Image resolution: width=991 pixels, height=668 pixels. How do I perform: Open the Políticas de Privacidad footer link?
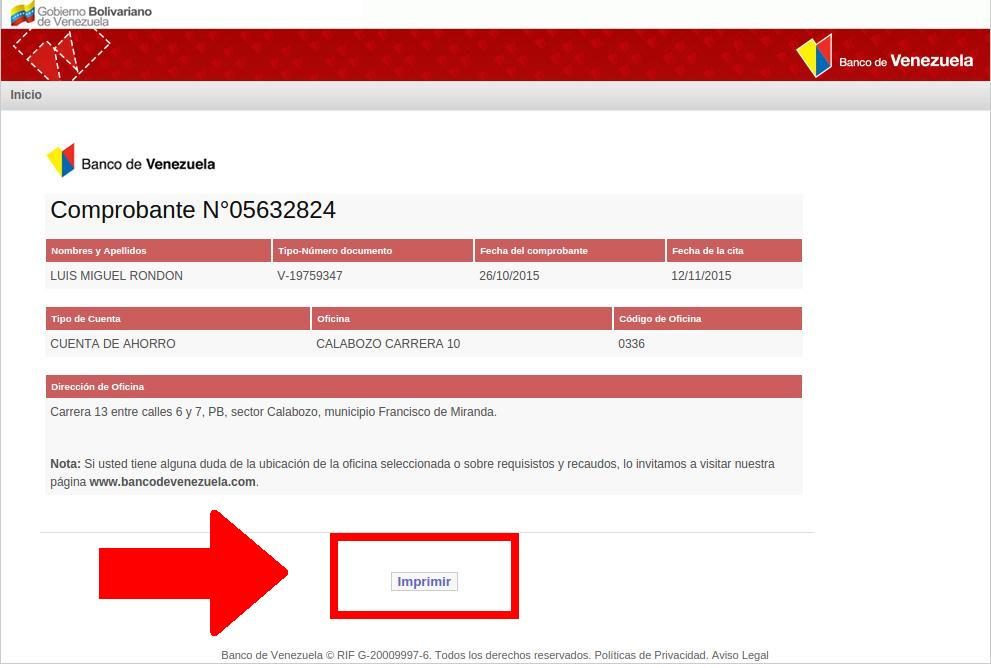pyautogui.click(x=649, y=655)
